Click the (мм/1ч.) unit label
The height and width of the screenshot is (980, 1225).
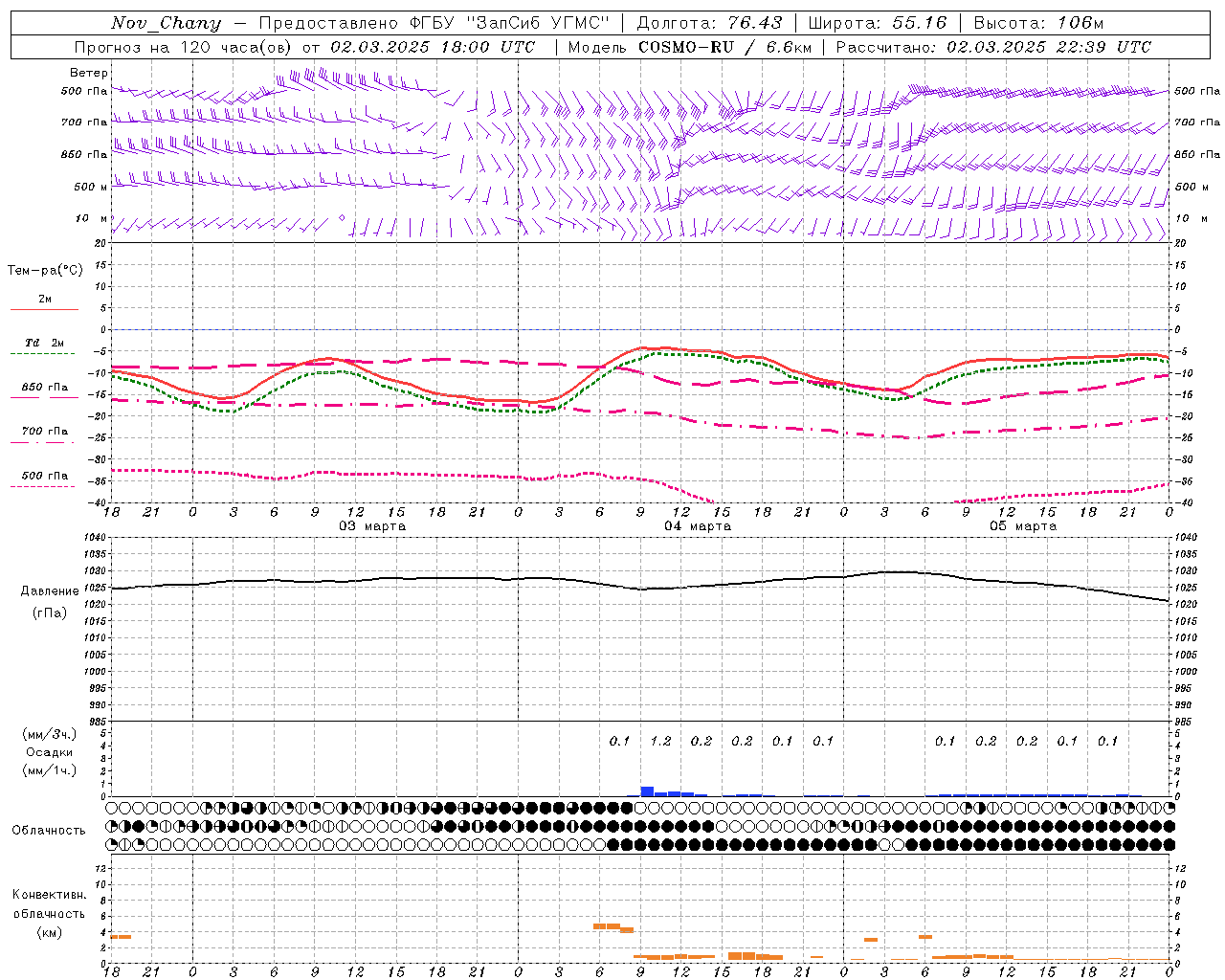pyautogui.click(x=50, y=770)
